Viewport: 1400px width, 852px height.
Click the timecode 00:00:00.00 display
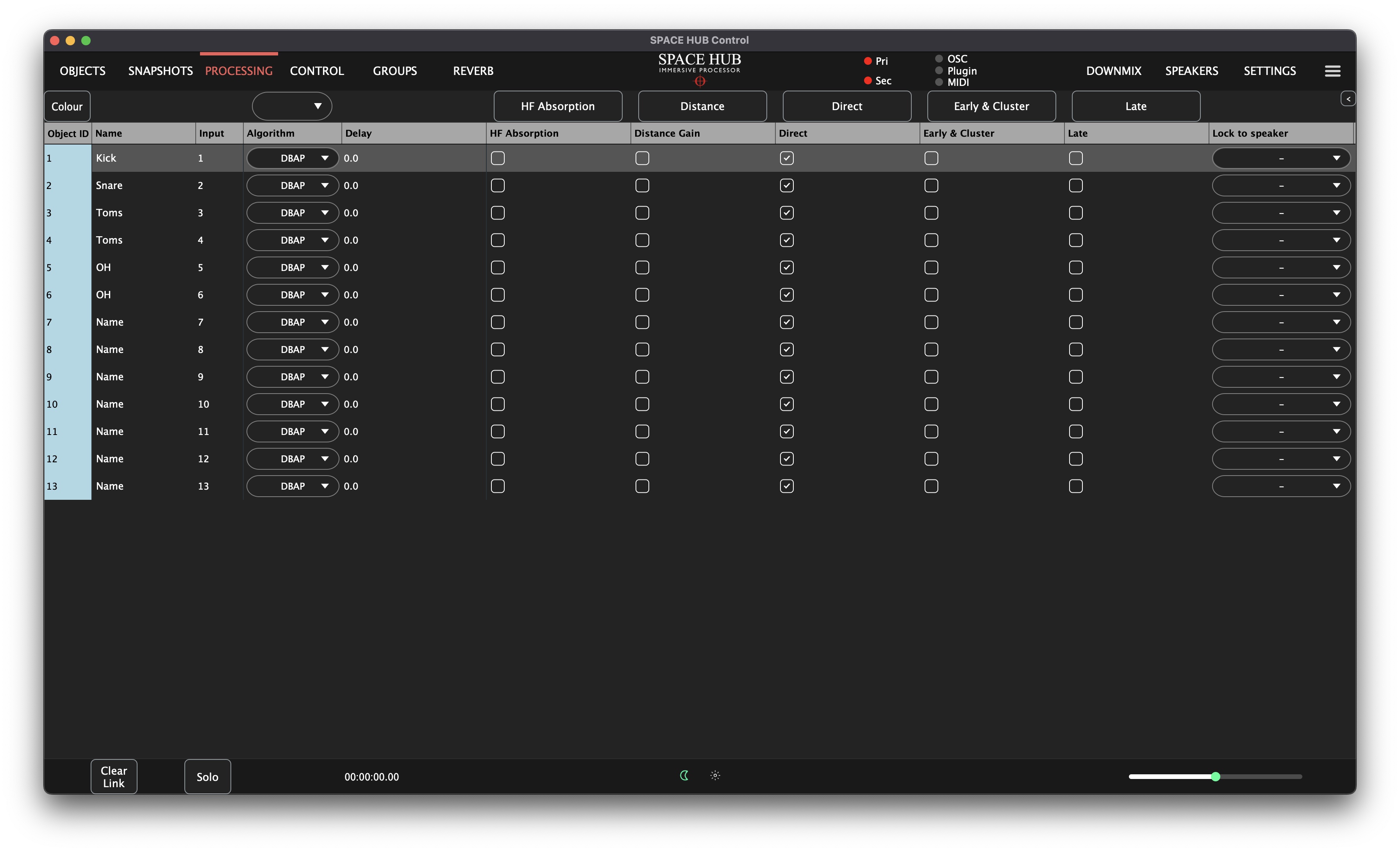[x=371, y=777]
